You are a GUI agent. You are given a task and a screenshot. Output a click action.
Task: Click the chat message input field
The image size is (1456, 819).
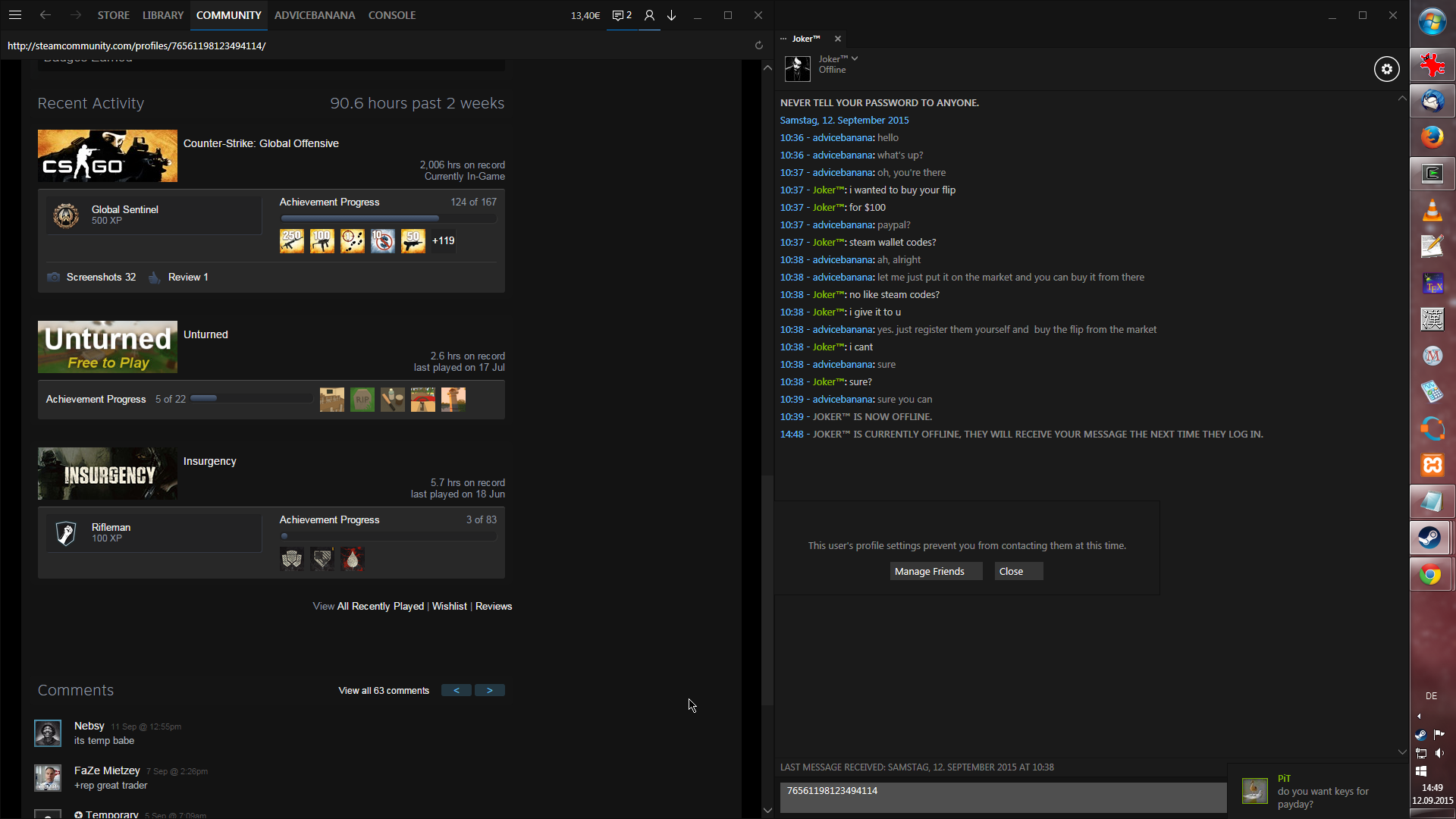tap(1003, 798)
